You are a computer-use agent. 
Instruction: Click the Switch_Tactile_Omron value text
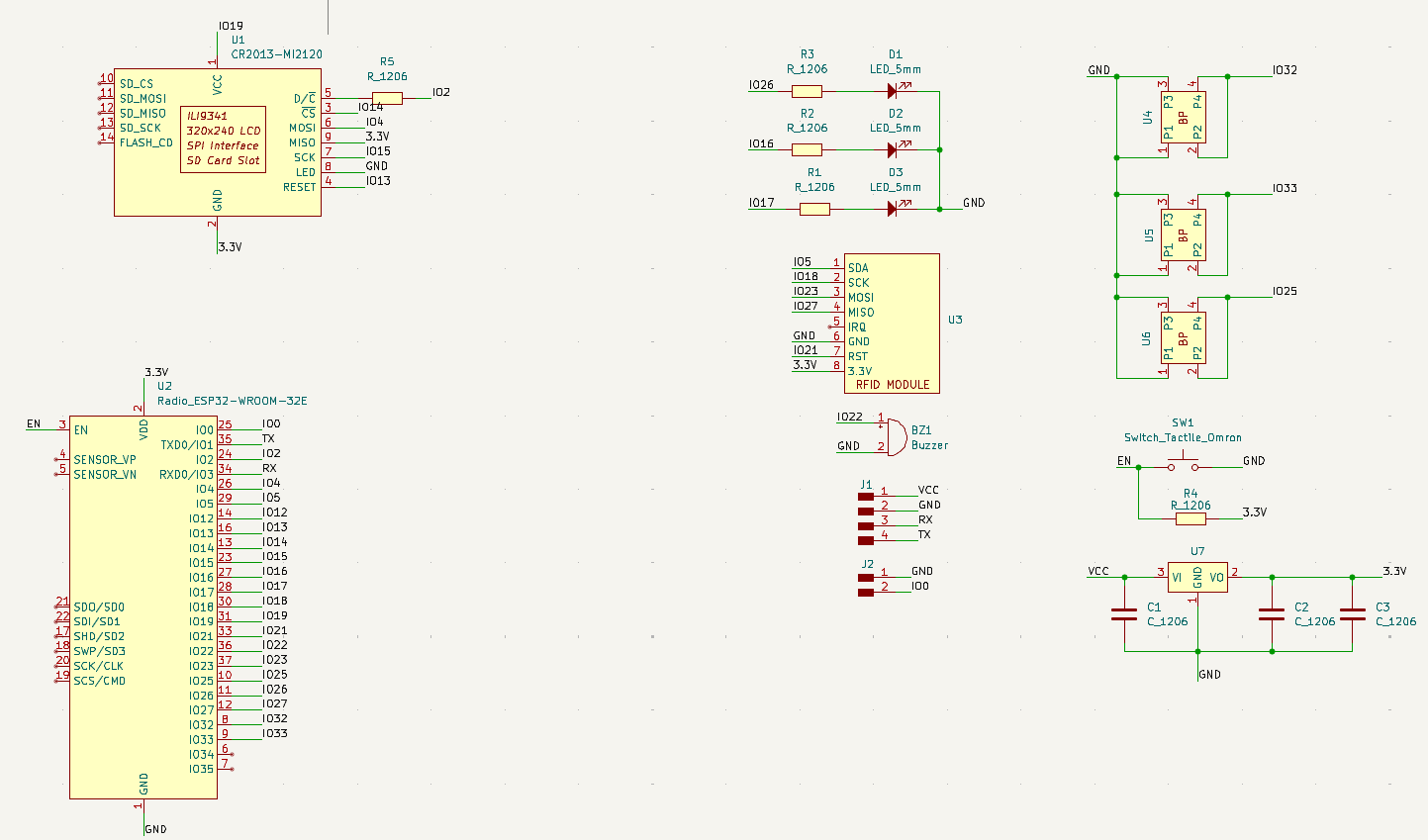coord(1183,437)
